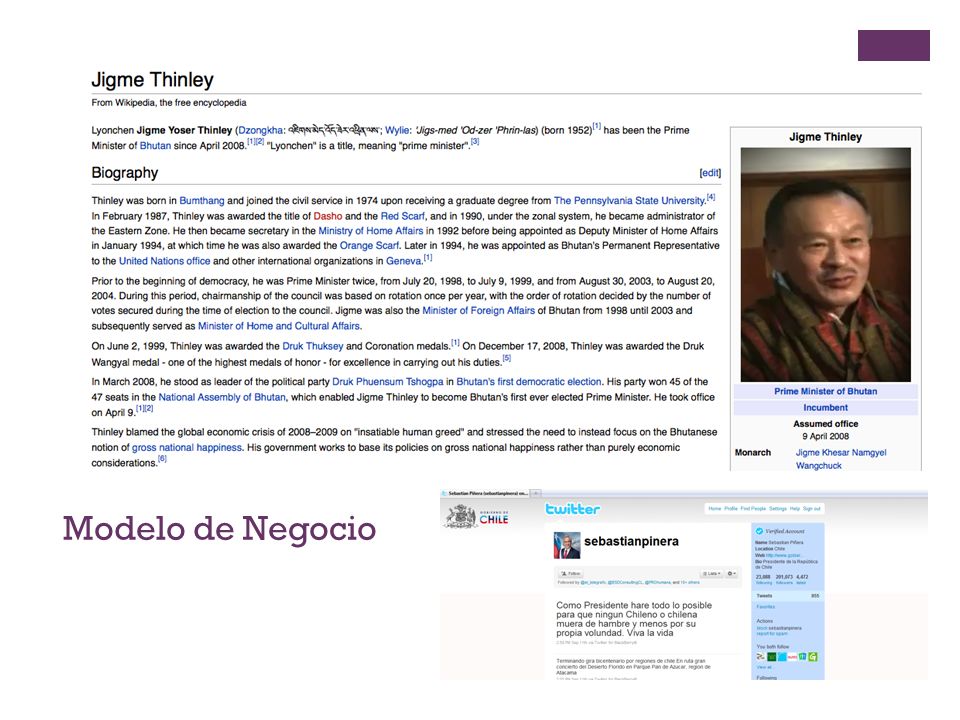
Task: Click citation [6] after 'considerations'
Action: (162, 459)
